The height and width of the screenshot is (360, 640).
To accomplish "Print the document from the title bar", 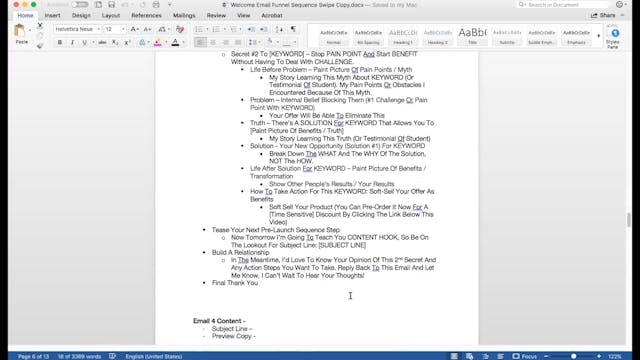I will [156, 5].
